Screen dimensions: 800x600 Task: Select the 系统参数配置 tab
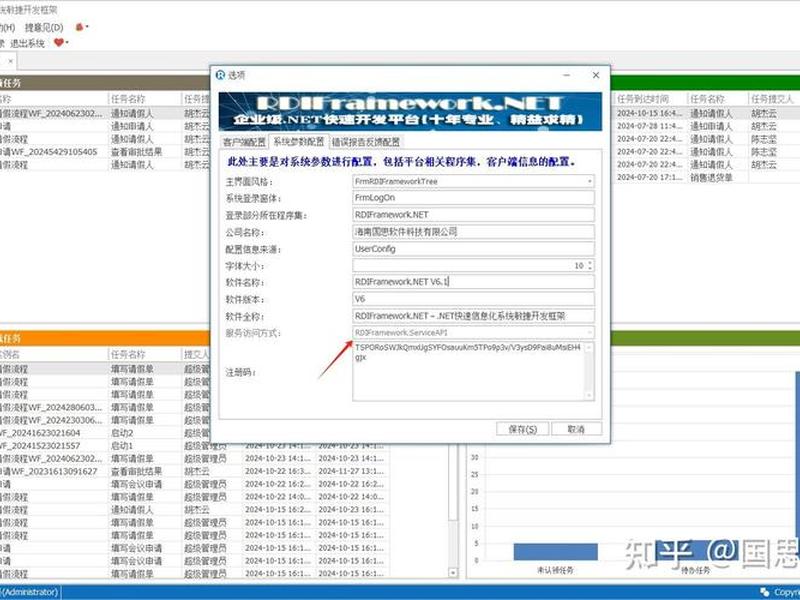[x=298, y=141]
